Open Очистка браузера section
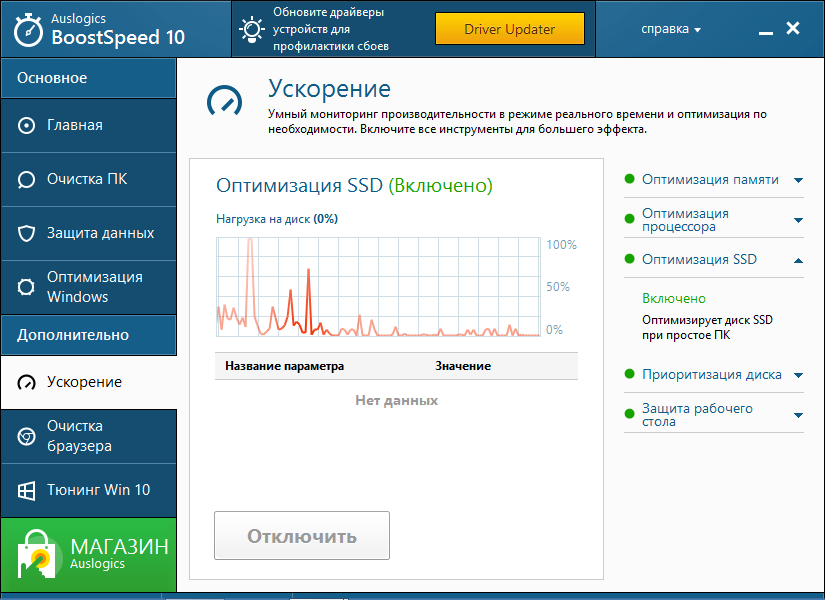The image size is (825, 600). (x=88, y=436)
